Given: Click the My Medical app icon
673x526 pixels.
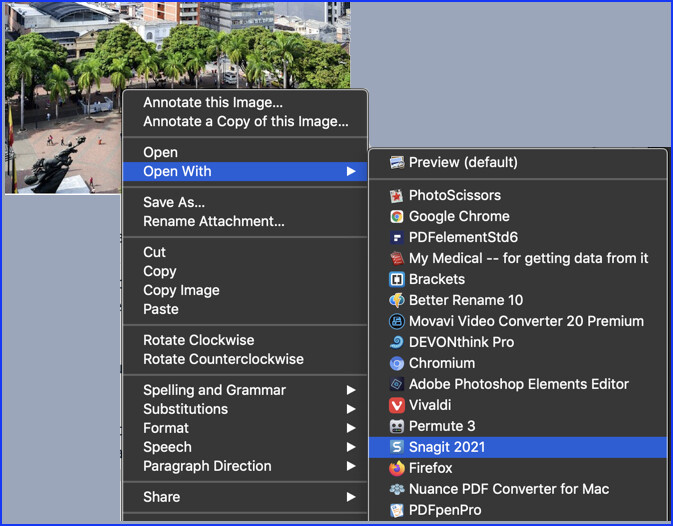Looking at the screenshot, I should [x=397, y=258].
